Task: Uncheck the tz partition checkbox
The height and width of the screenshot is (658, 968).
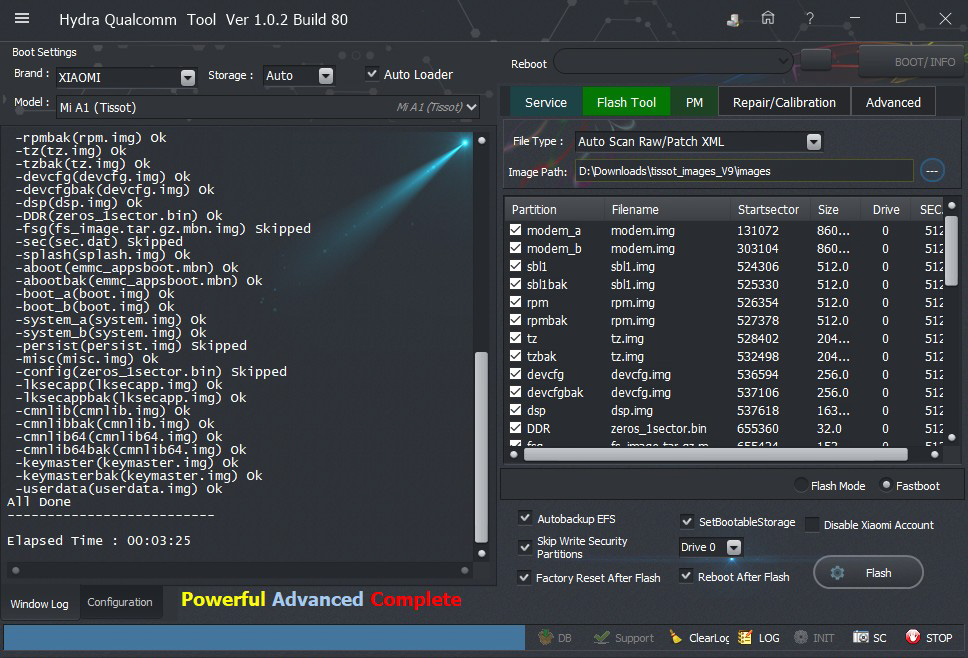Action: (515, 338)
